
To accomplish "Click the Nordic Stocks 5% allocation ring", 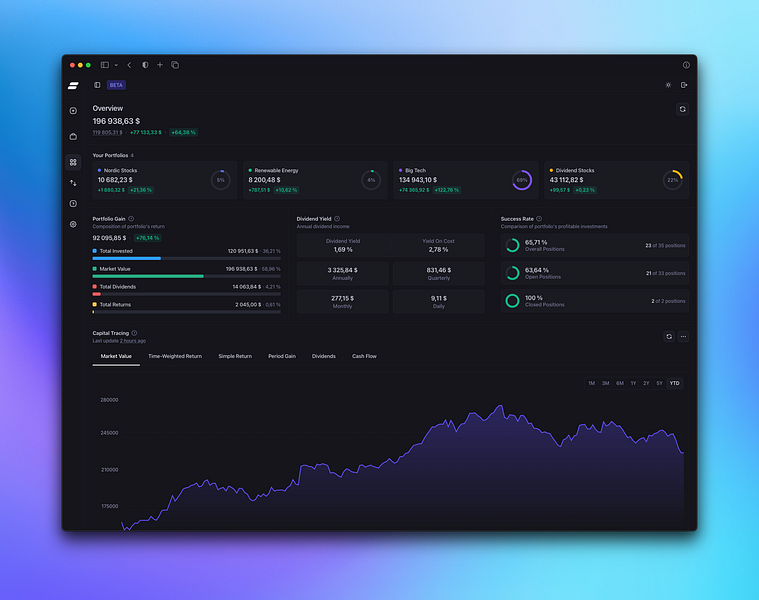I will [x=221, y=180].
